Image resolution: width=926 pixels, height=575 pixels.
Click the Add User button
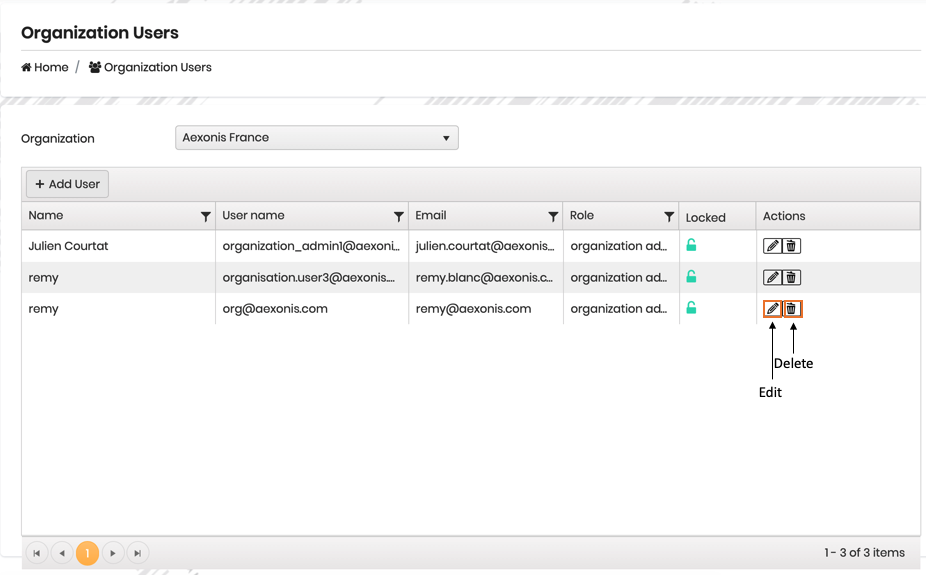click(67, 184)
